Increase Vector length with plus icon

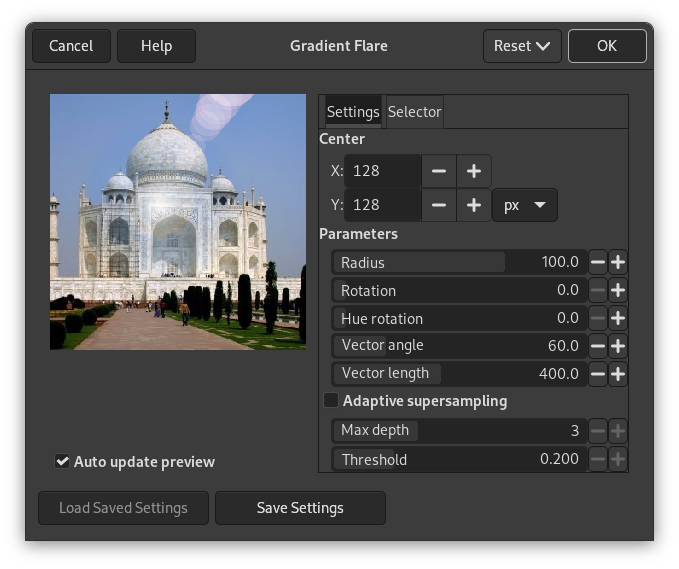coord(618,374)
